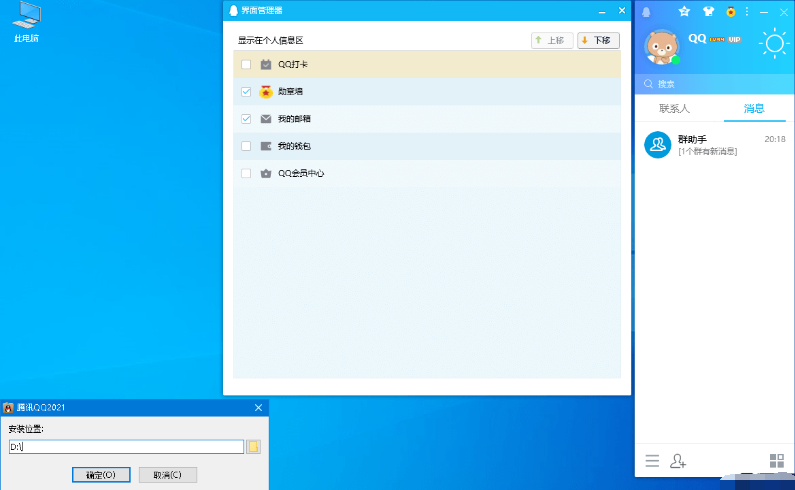Screen dimensions: 795x490
Task: Click the LV level badge
Action: pyautogui.click(x=717, y=40)
